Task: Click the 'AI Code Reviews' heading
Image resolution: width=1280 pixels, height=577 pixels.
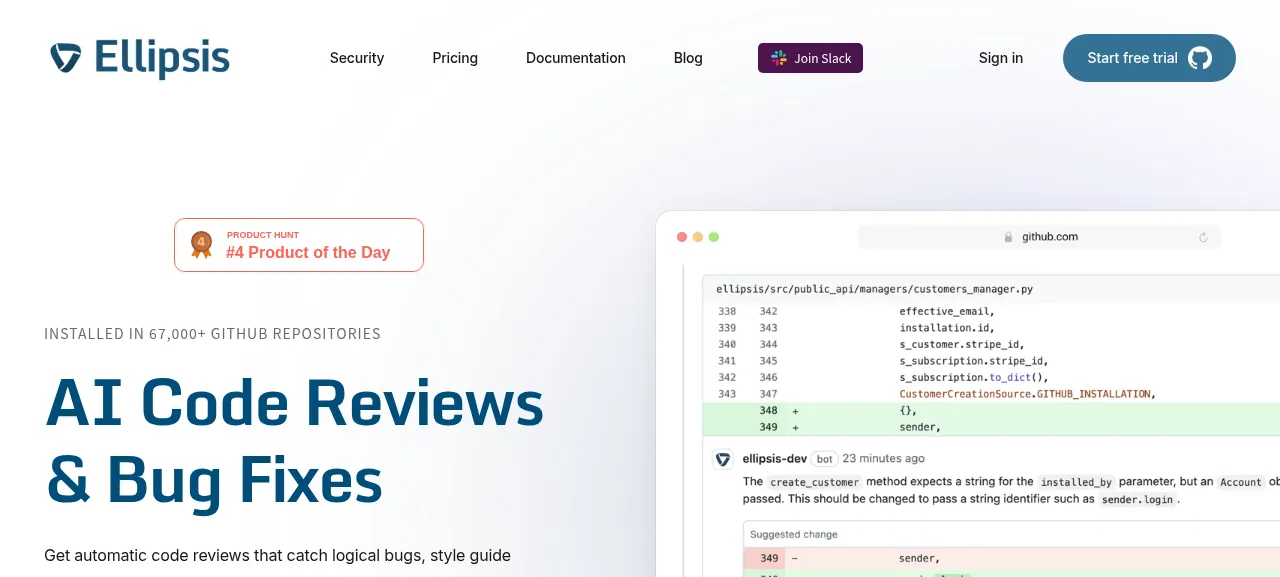Action: (x=294, y=403)
